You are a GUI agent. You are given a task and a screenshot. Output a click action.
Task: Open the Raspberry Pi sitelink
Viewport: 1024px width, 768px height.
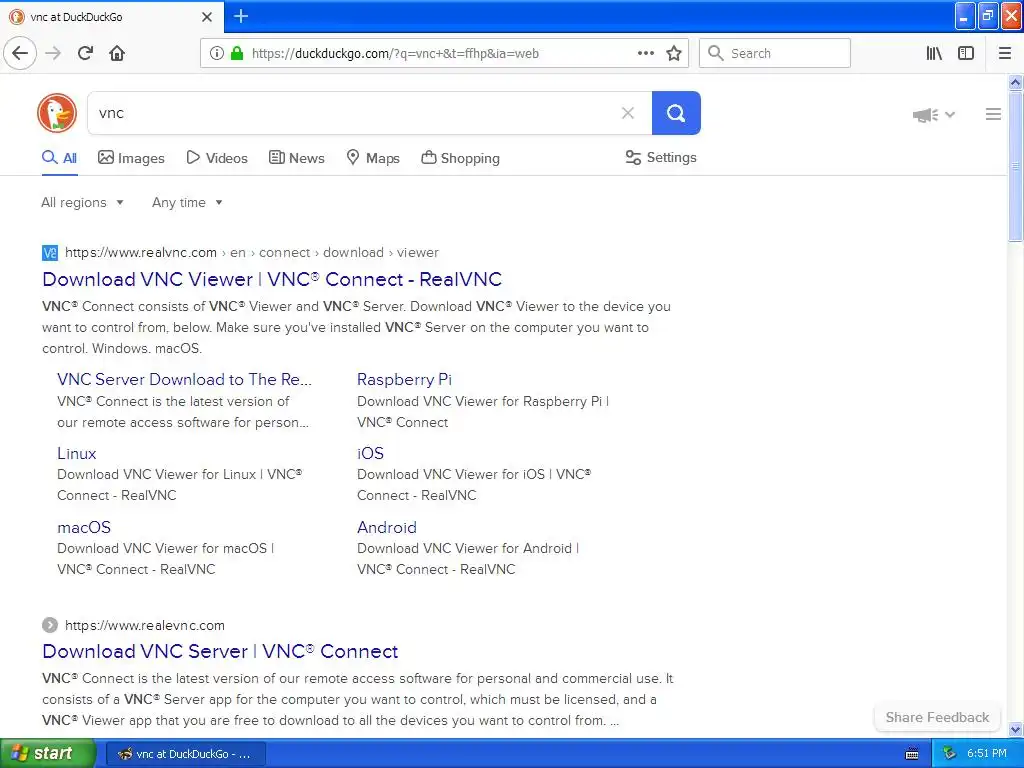404,379
